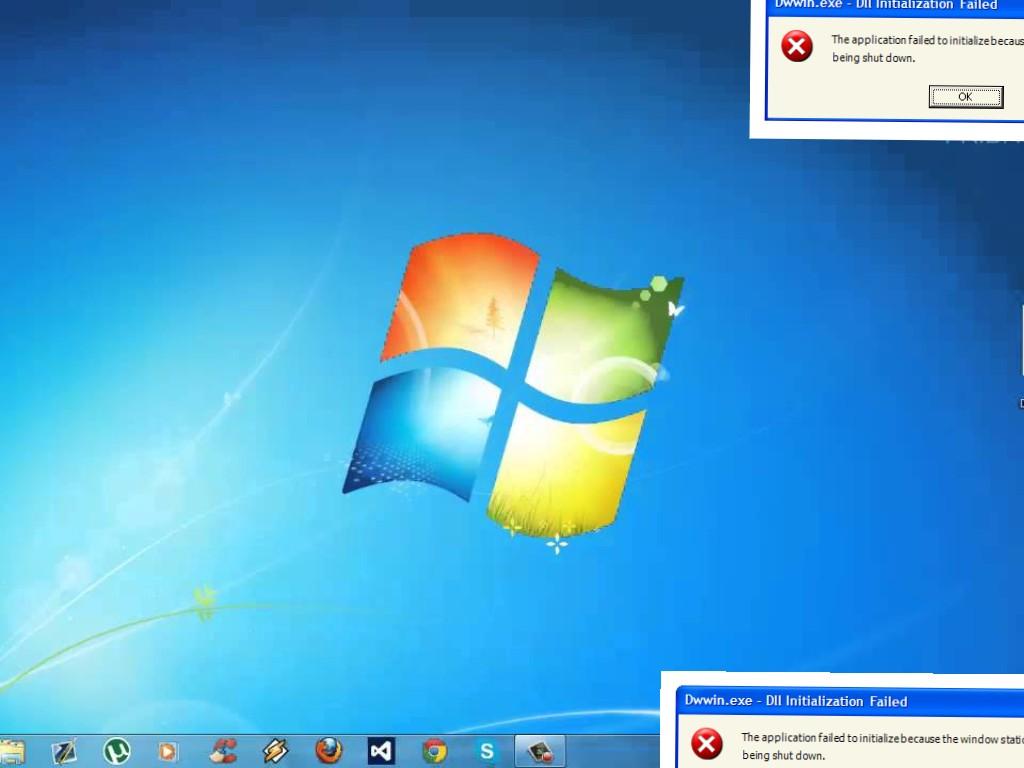Launch the pen-and-notepad app from the taskbar
Viewport: 1024px width, 768px height.
64,751
